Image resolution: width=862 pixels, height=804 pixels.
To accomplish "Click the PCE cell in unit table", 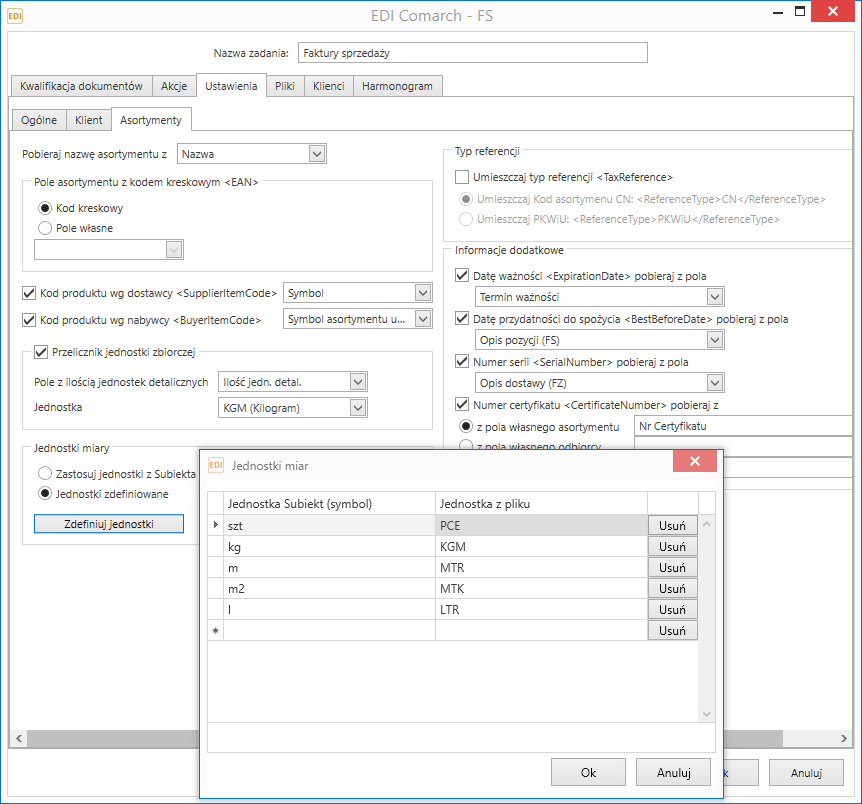I will [541, 525].
